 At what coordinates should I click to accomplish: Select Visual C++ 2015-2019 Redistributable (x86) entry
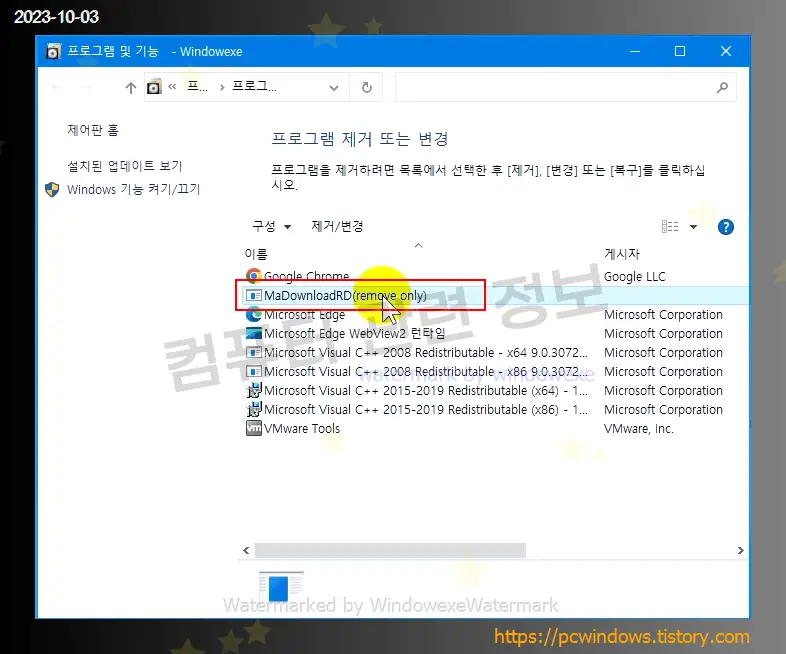point(426,409)
